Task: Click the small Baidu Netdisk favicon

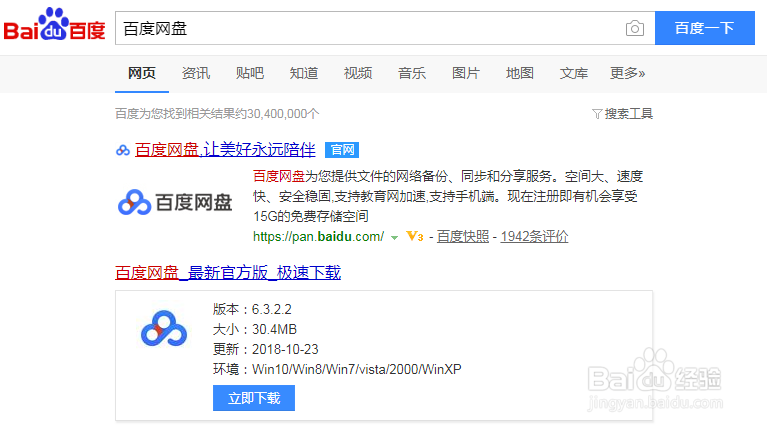Action: (x=123, y=150)
